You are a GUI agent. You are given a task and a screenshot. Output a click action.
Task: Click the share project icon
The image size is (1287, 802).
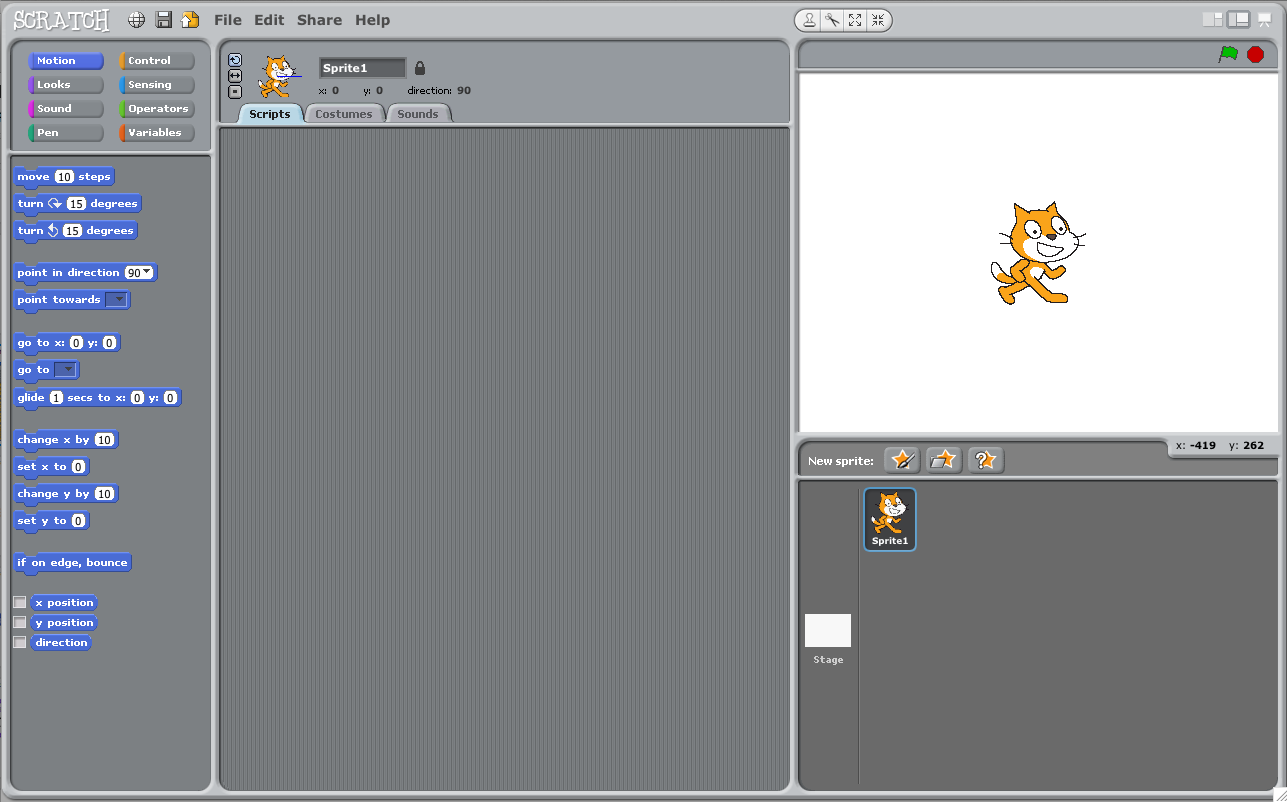190,20
